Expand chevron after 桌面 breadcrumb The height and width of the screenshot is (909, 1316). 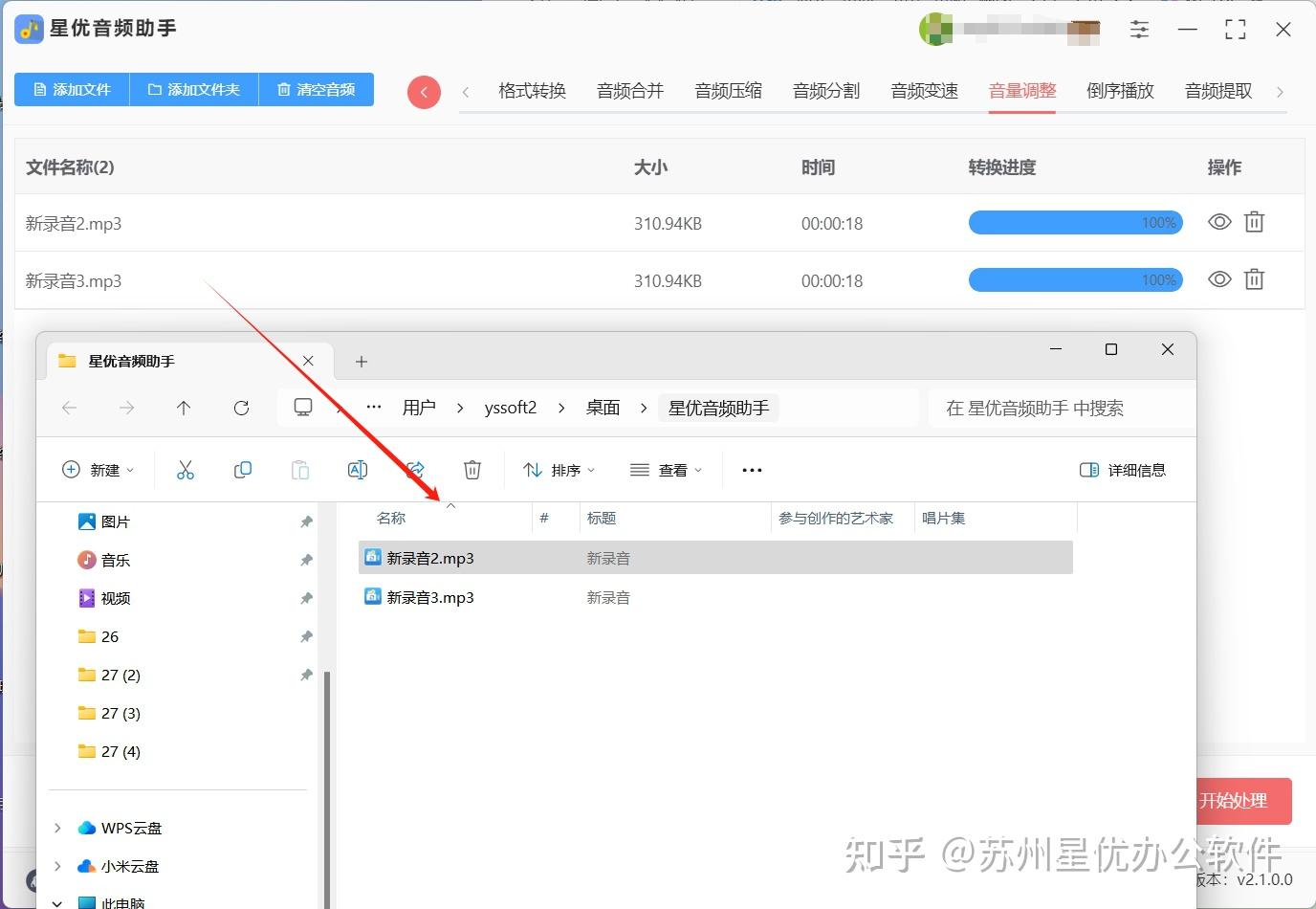pyautogui.click(x=644, y=408)
